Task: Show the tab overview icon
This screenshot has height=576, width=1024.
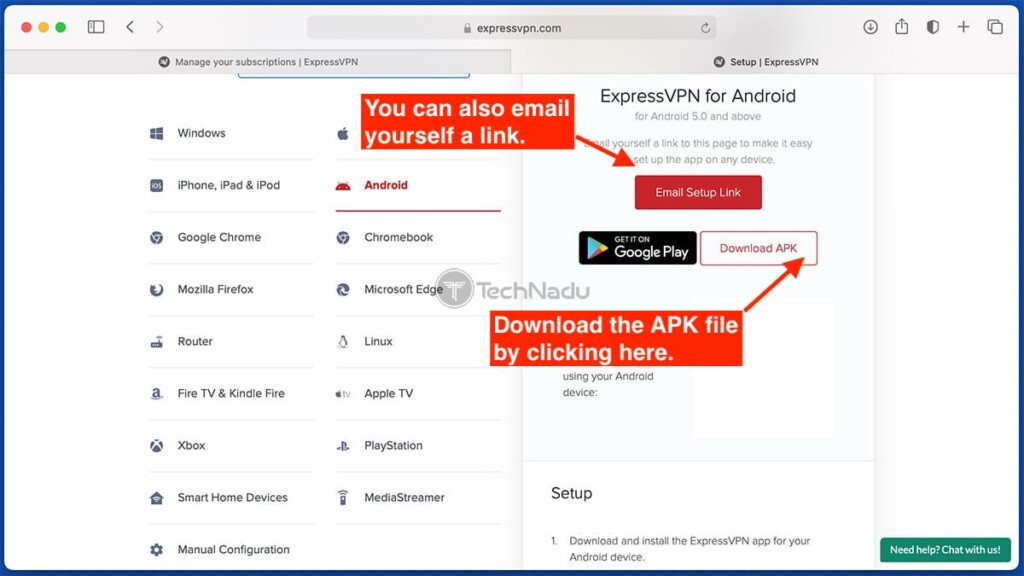Action: tap(995, 27)
